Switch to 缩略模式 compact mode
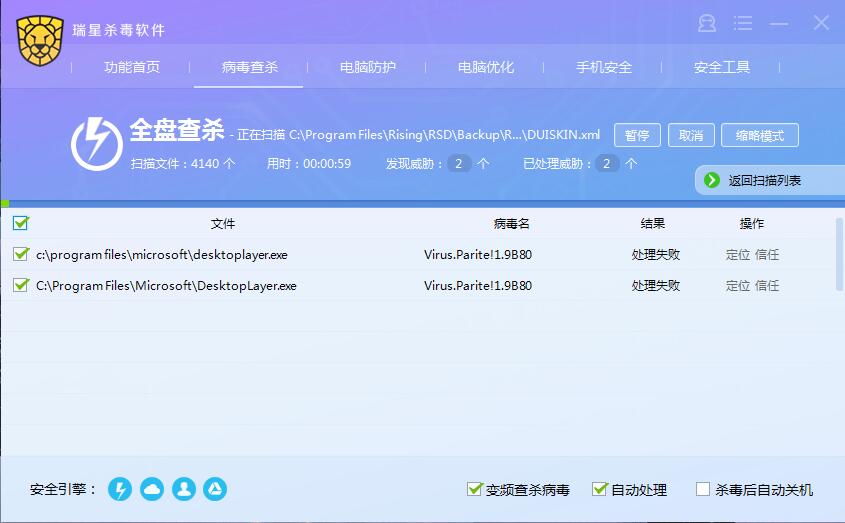 (x=760, y=135)
